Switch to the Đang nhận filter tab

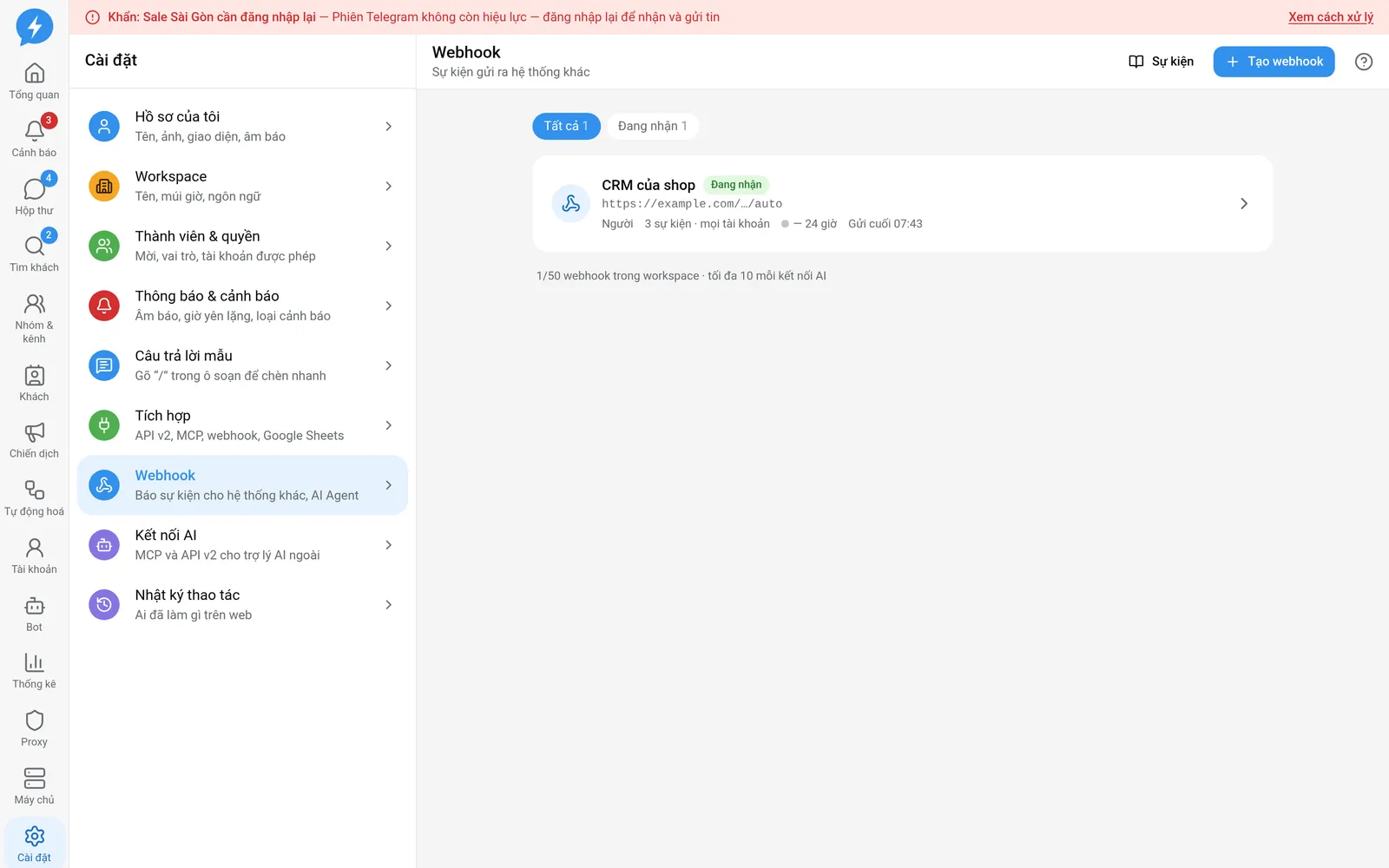653,126
